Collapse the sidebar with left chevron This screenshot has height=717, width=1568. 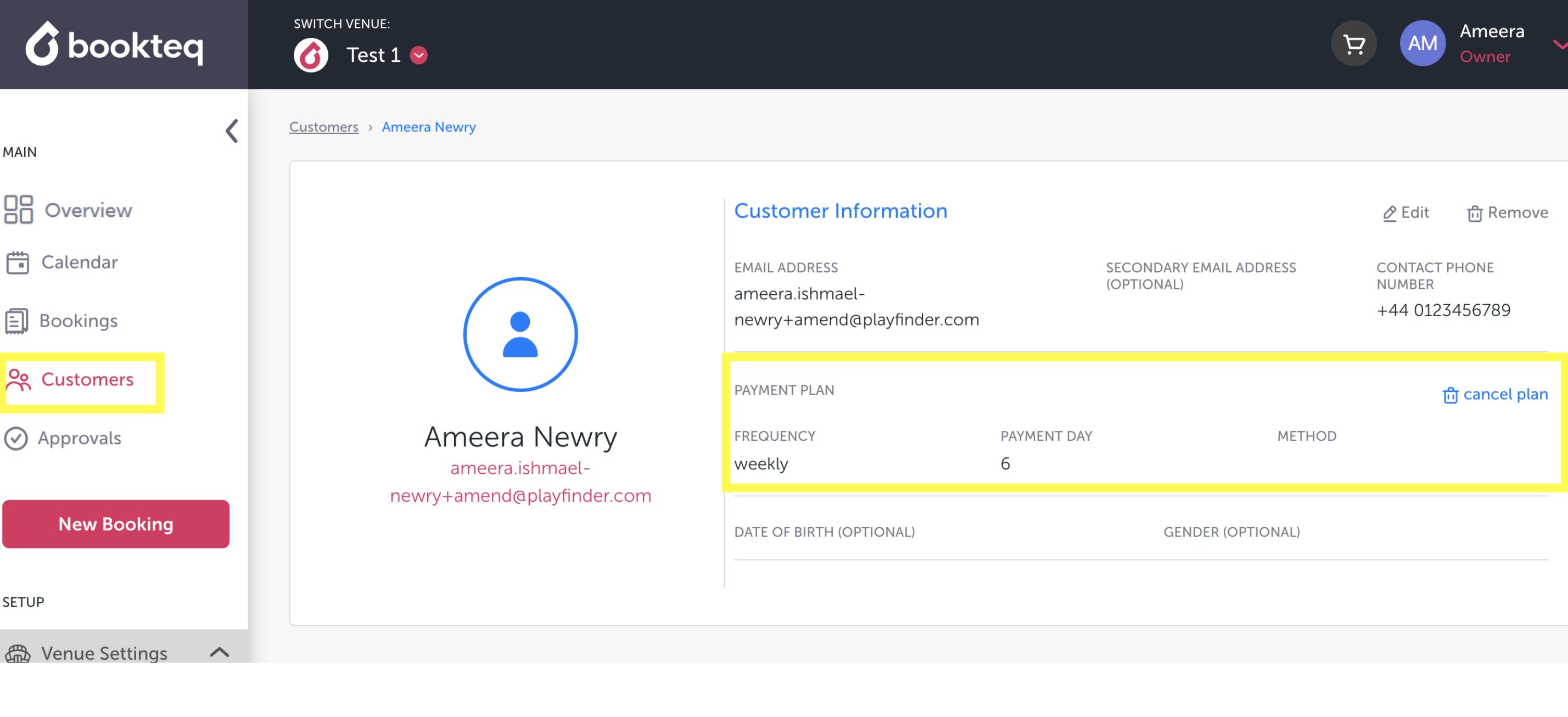click(x=232, y=130)
